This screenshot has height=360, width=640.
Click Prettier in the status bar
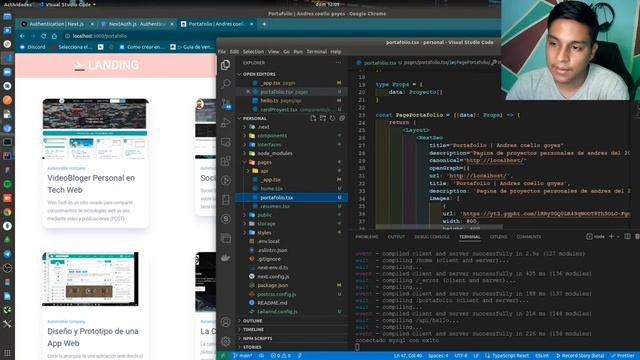click(623, 356)
